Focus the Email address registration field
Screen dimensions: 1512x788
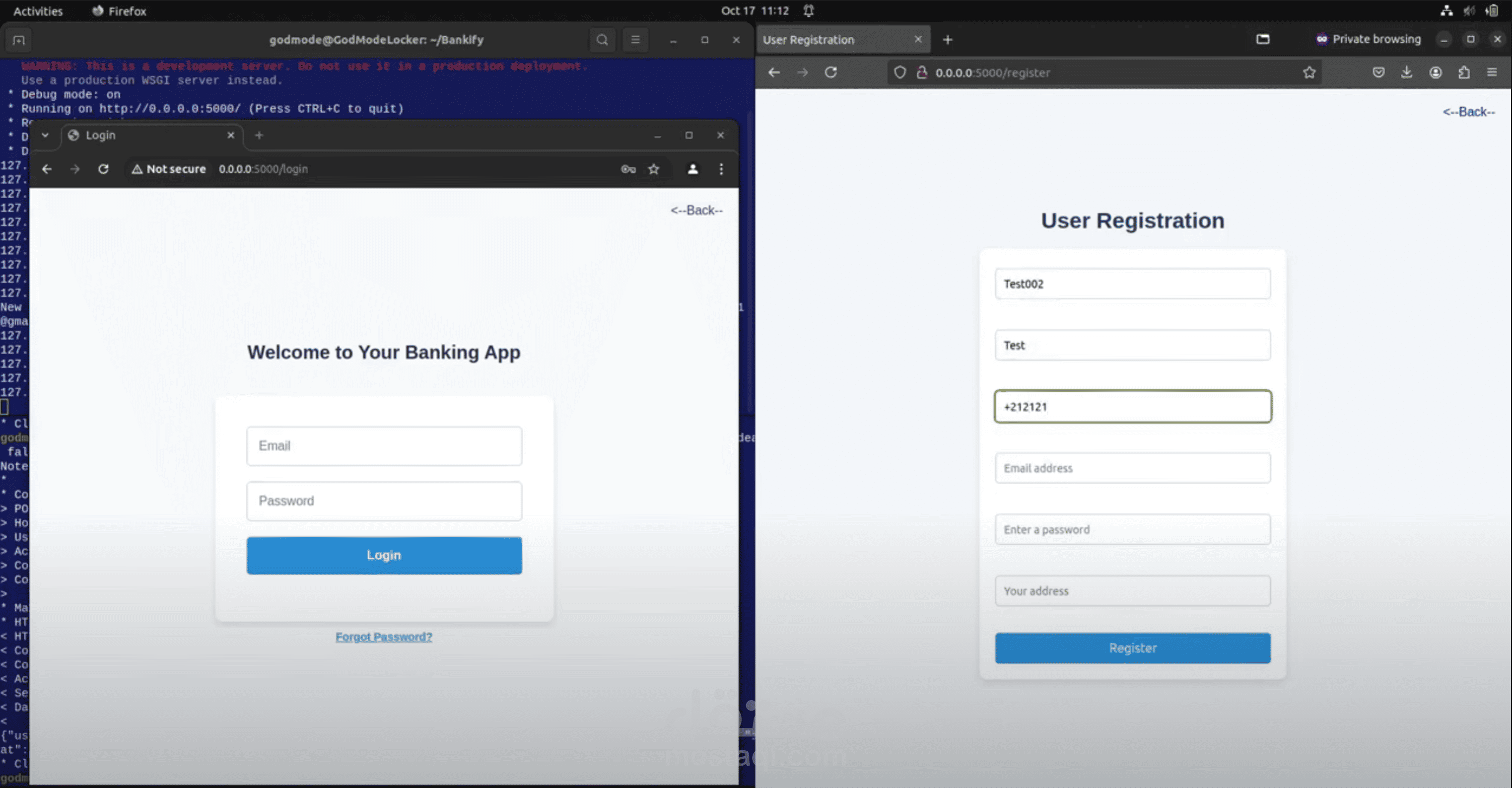pos(1133,468)
